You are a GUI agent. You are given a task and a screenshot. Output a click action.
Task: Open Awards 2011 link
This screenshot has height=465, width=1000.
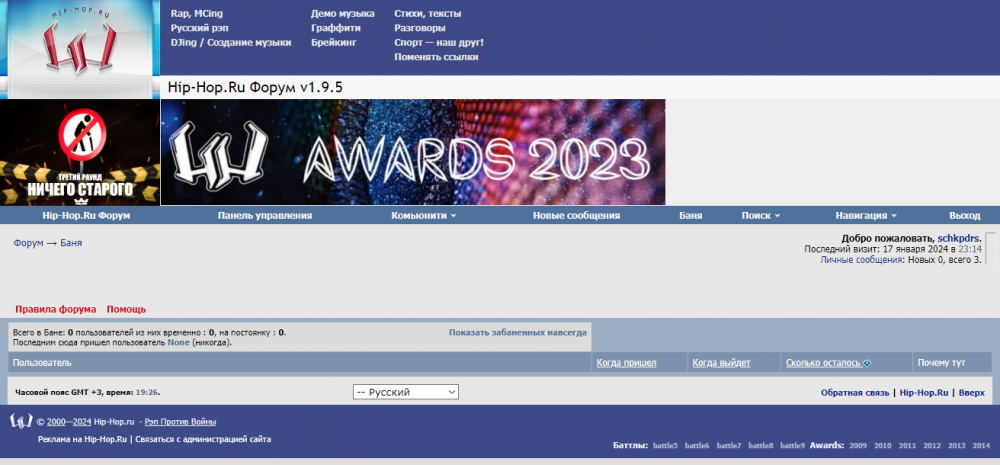(x=907, y=445)
